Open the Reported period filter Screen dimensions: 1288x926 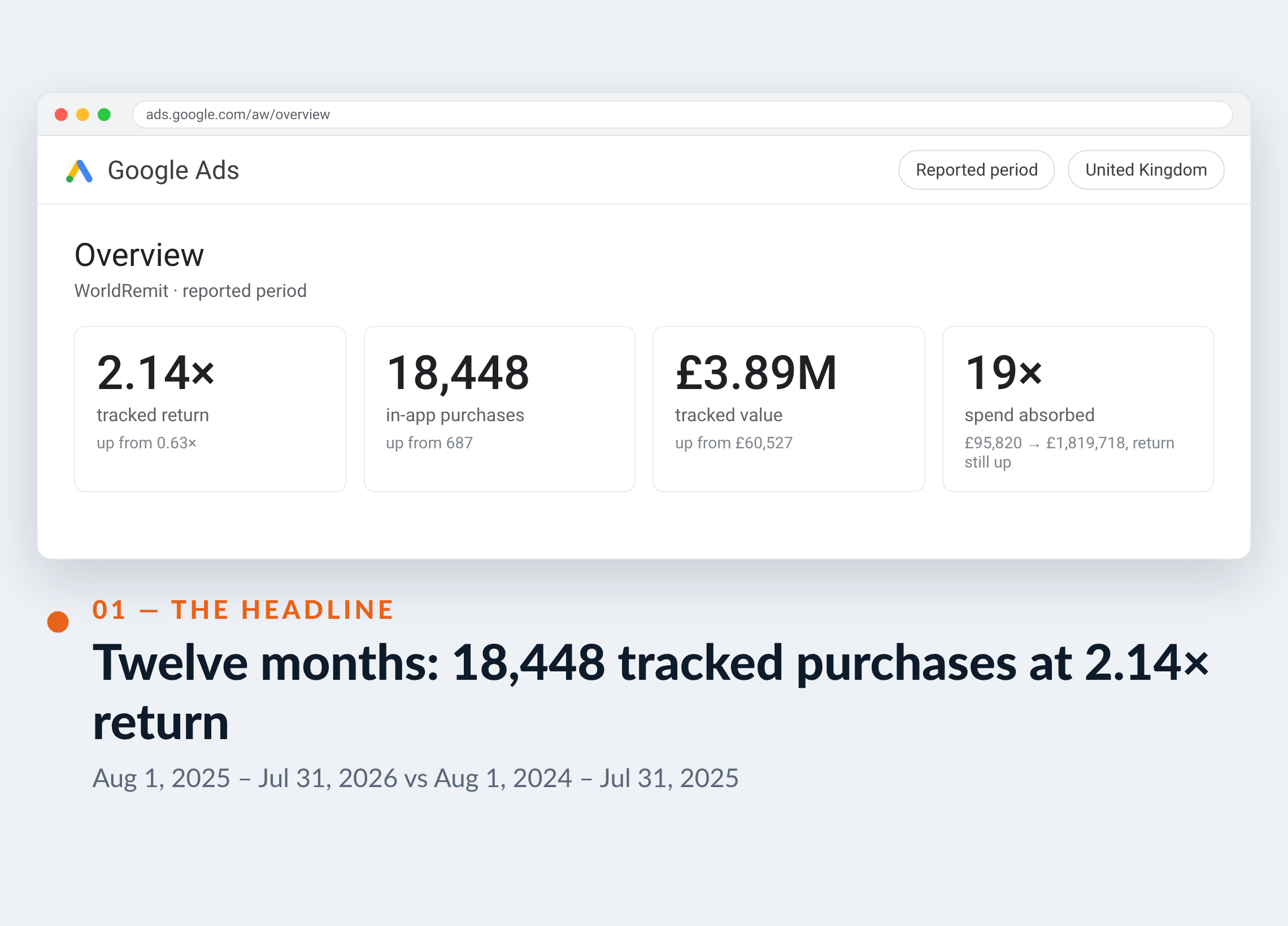[976, 170]
